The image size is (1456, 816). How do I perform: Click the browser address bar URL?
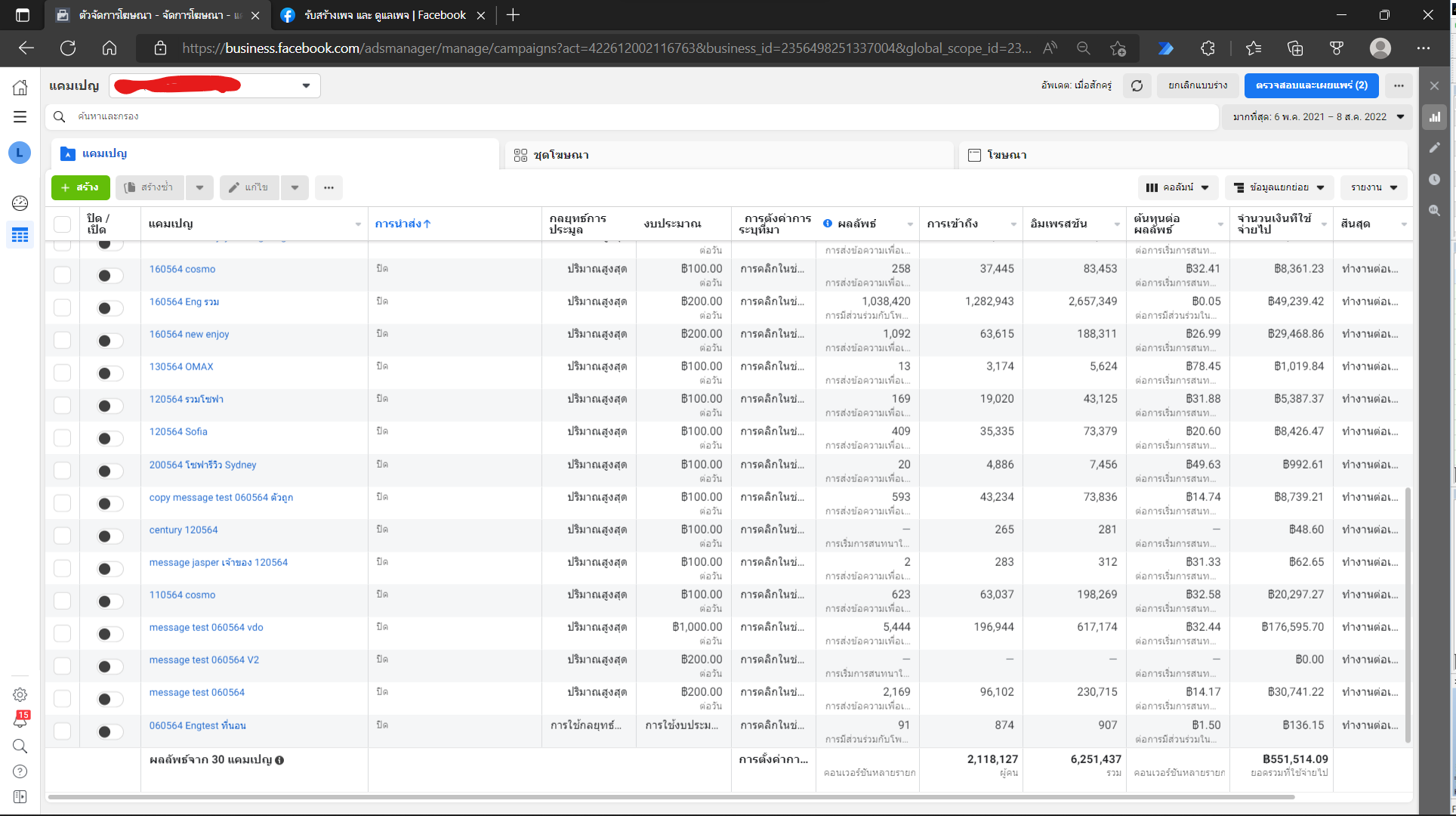(606, 48)
